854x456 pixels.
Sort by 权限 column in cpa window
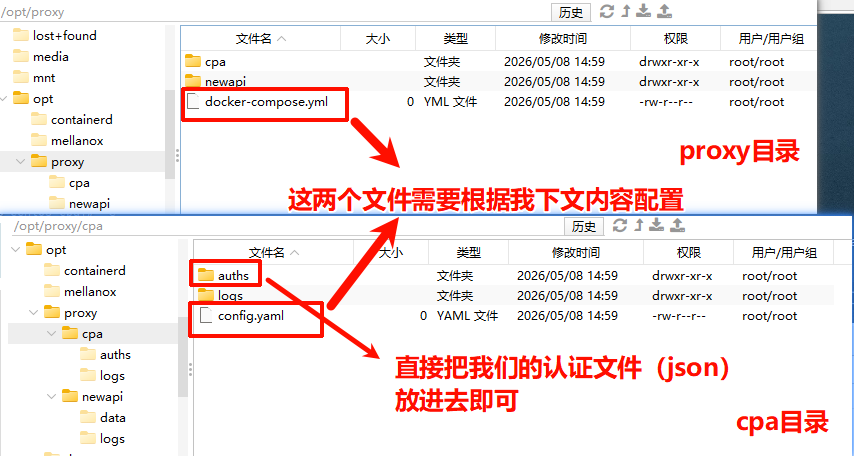point(688,253)
